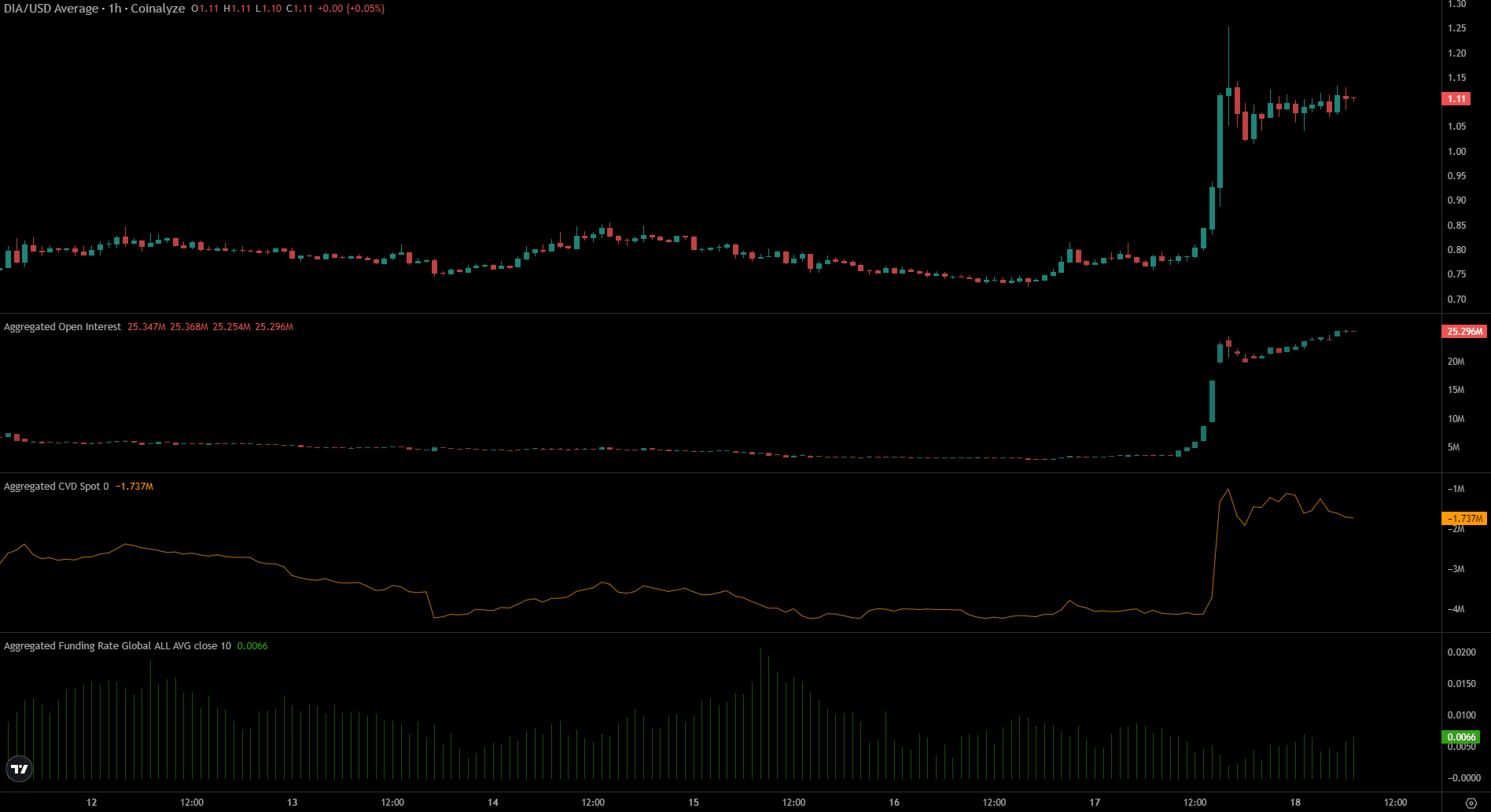Open chart settings gear icon
The width and height of the screenshot is (1491, 812).
pyautogui.click(x=1471, y=803)
